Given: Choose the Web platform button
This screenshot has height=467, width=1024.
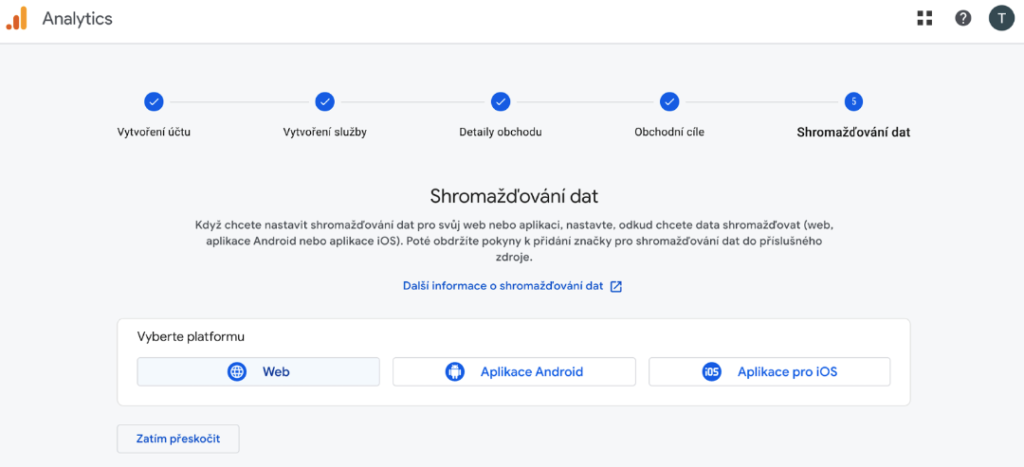Looking at the screenshot, I should tap(258, 372).
